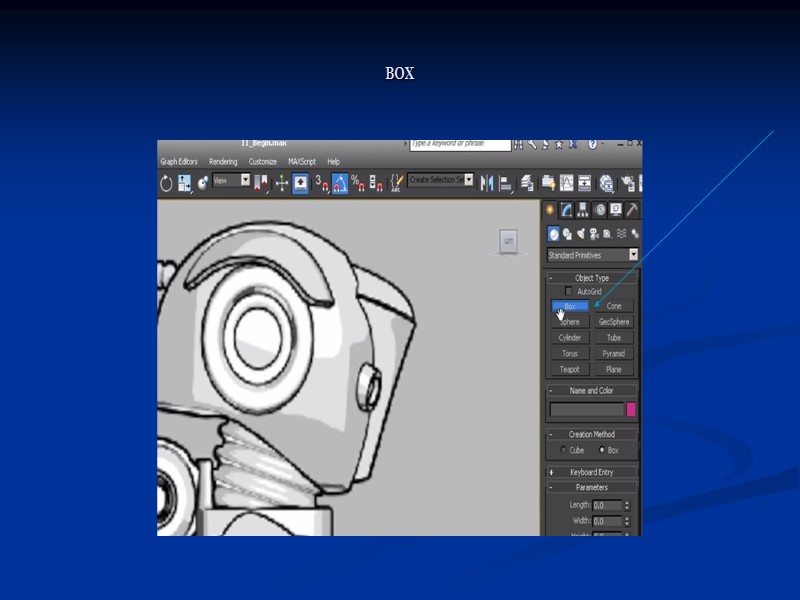Image resolution: width=800 pixels, height=600 pixels.
Task: Enable the 3D Snaps toggle
Action: [321, 183]
